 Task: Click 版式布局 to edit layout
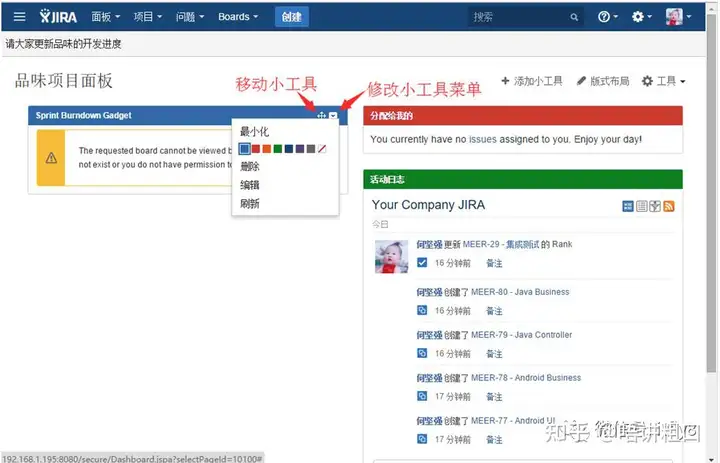pyautogui.click(x=603, y=81)
